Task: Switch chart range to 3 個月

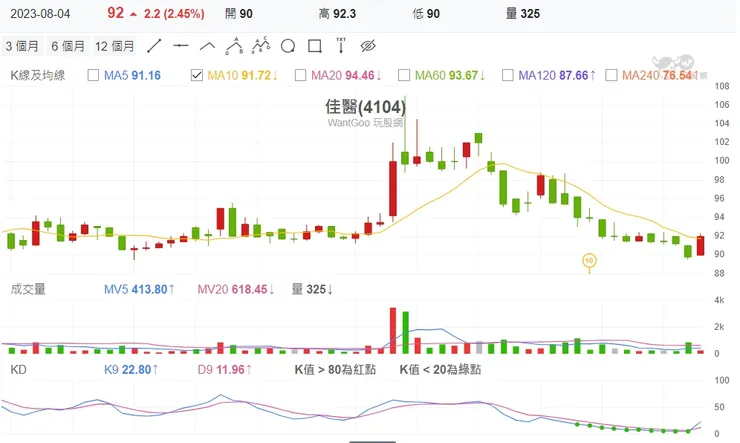Action: coord(22,46)
